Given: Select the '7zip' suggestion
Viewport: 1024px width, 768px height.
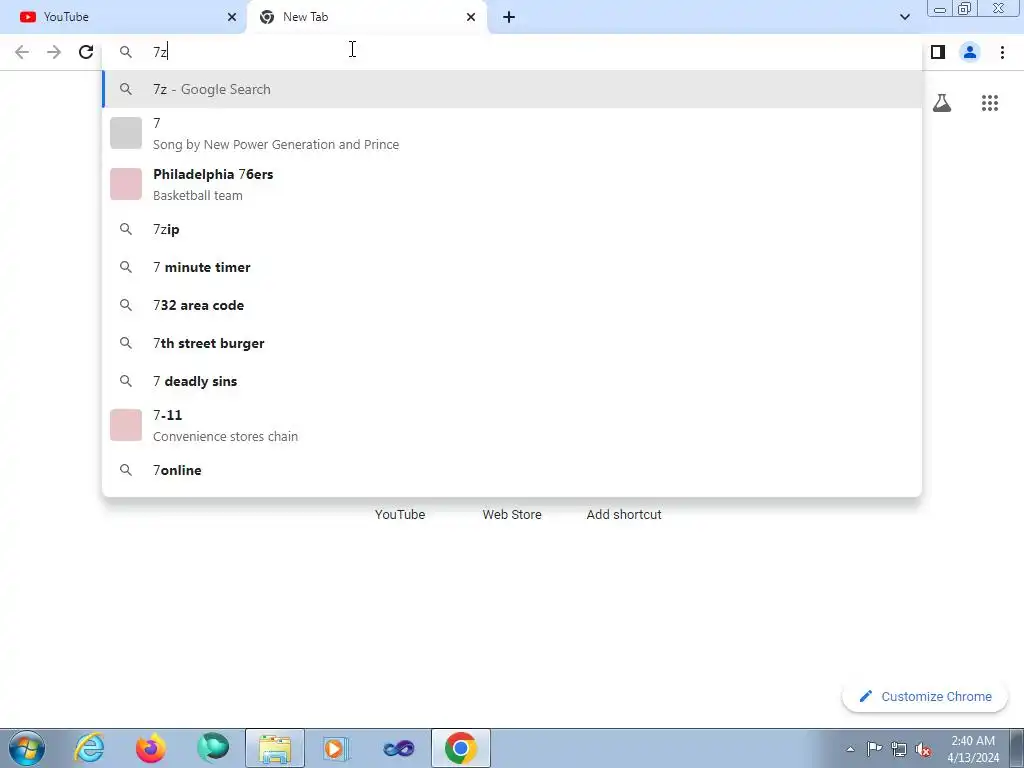Looking at the screenshot, I should [x=512, y=229].
